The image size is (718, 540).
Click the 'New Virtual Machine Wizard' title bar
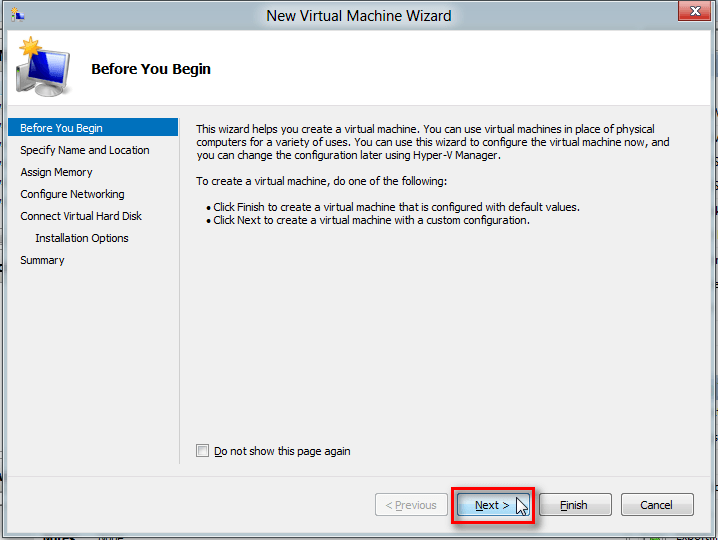[358, 15]
